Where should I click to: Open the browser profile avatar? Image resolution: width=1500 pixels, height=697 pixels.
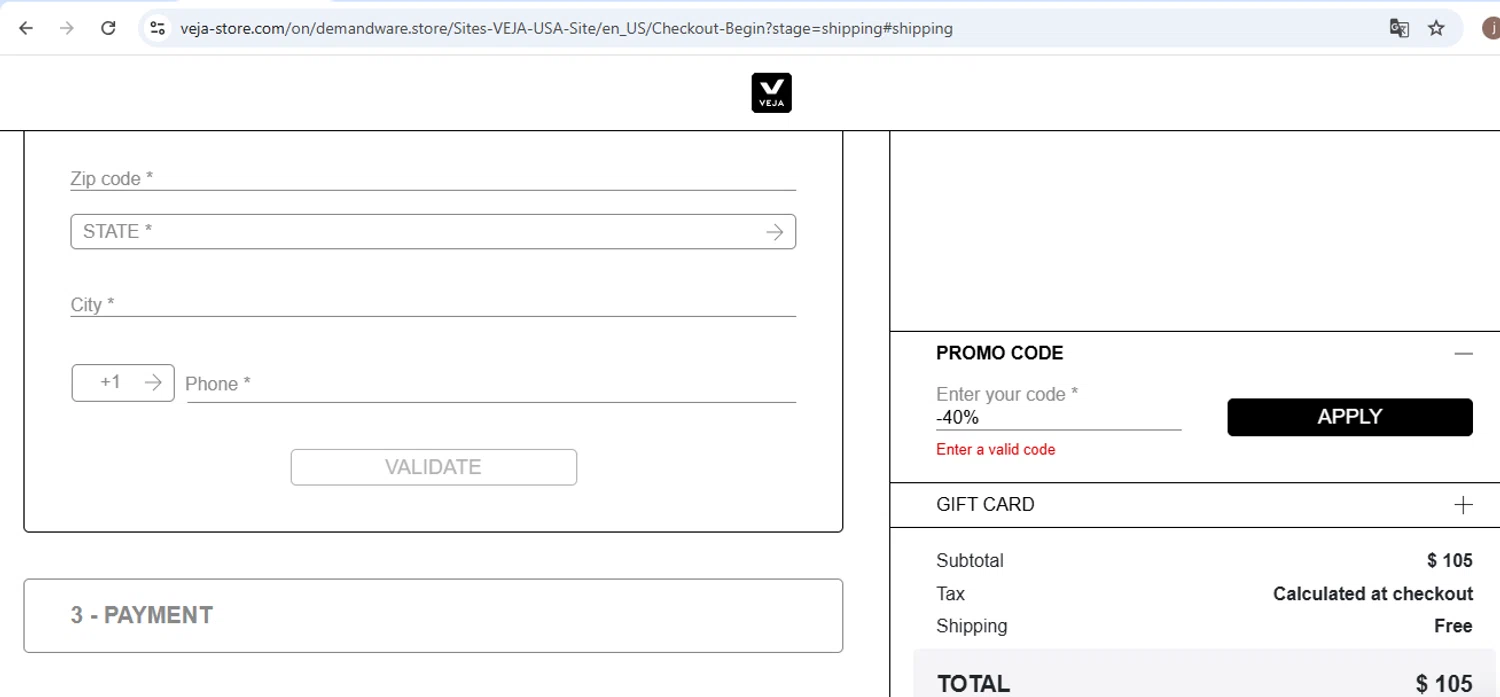1491,28
